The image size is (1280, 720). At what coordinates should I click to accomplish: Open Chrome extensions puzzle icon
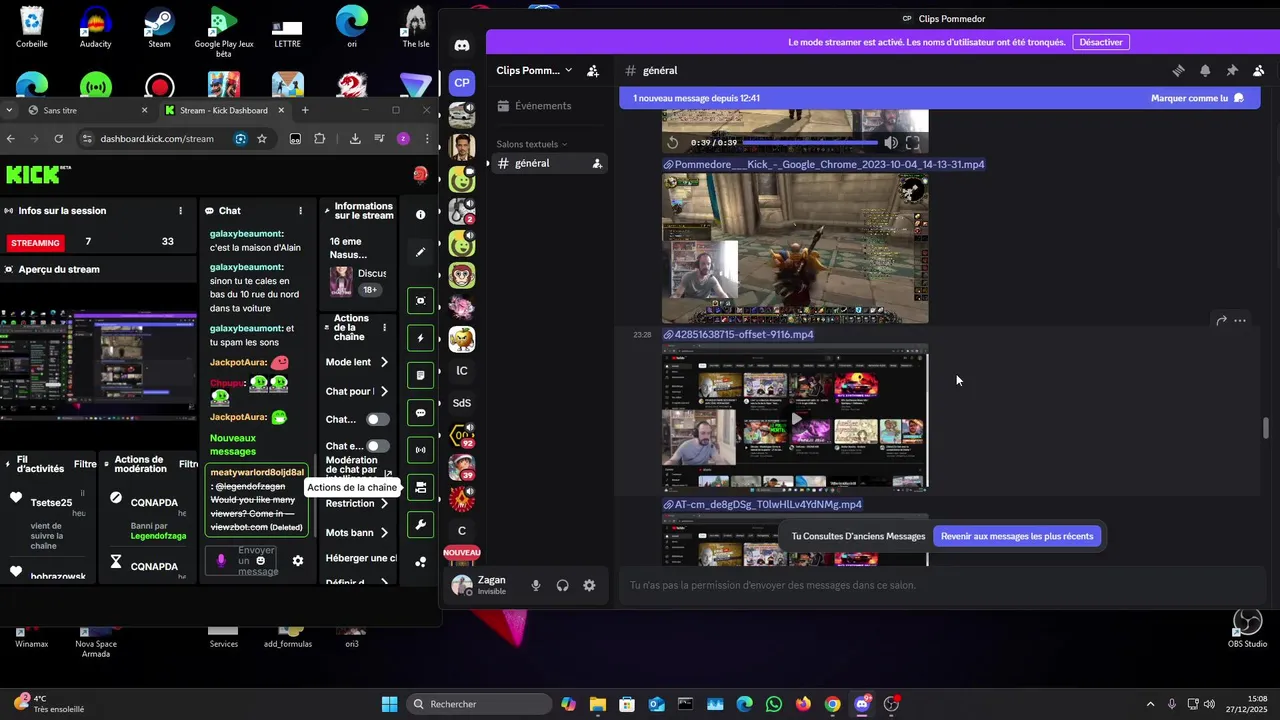pyautogui.click(x=320, y=139)
